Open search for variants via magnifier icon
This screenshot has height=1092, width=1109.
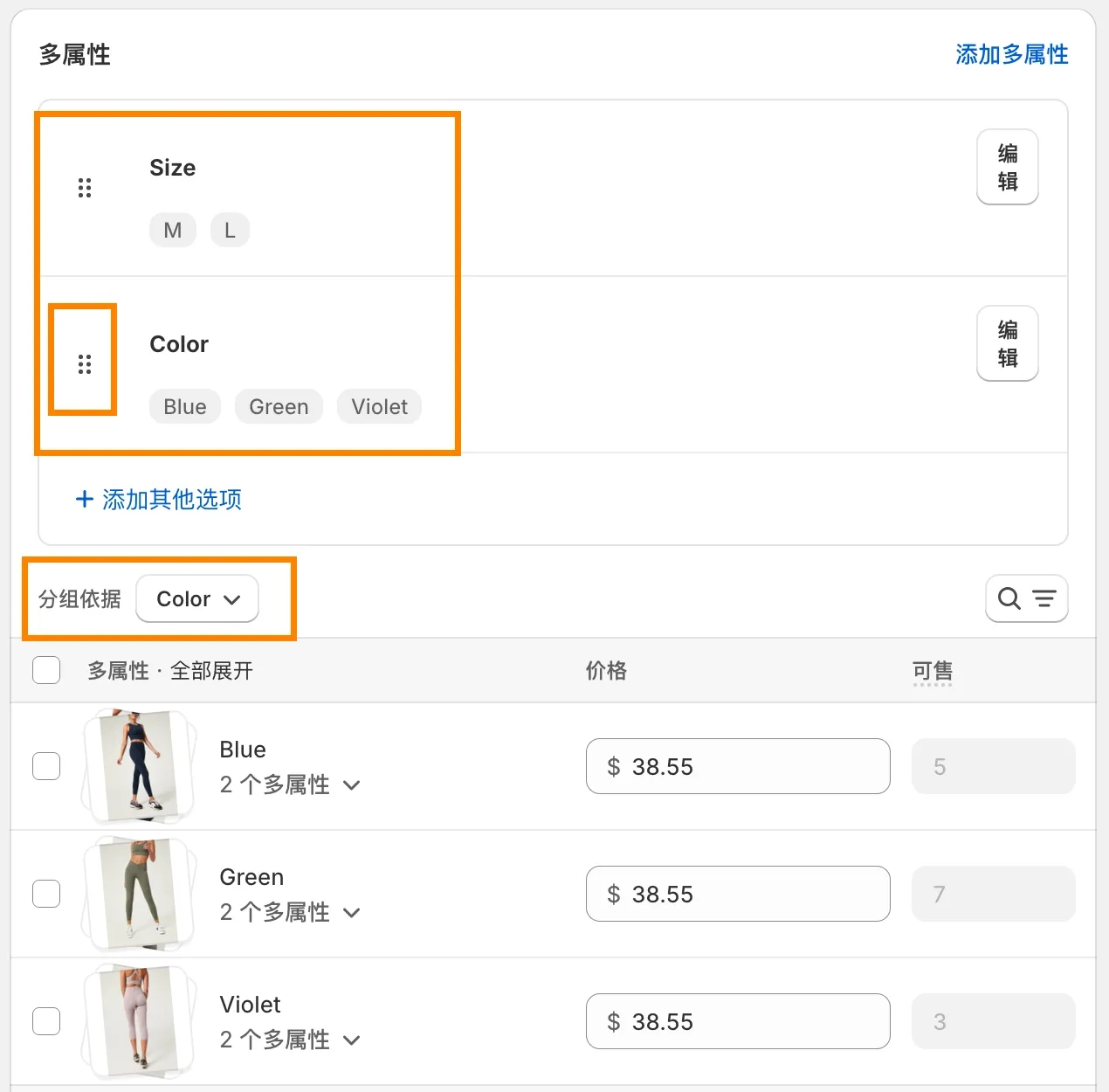pos(1009,599)
